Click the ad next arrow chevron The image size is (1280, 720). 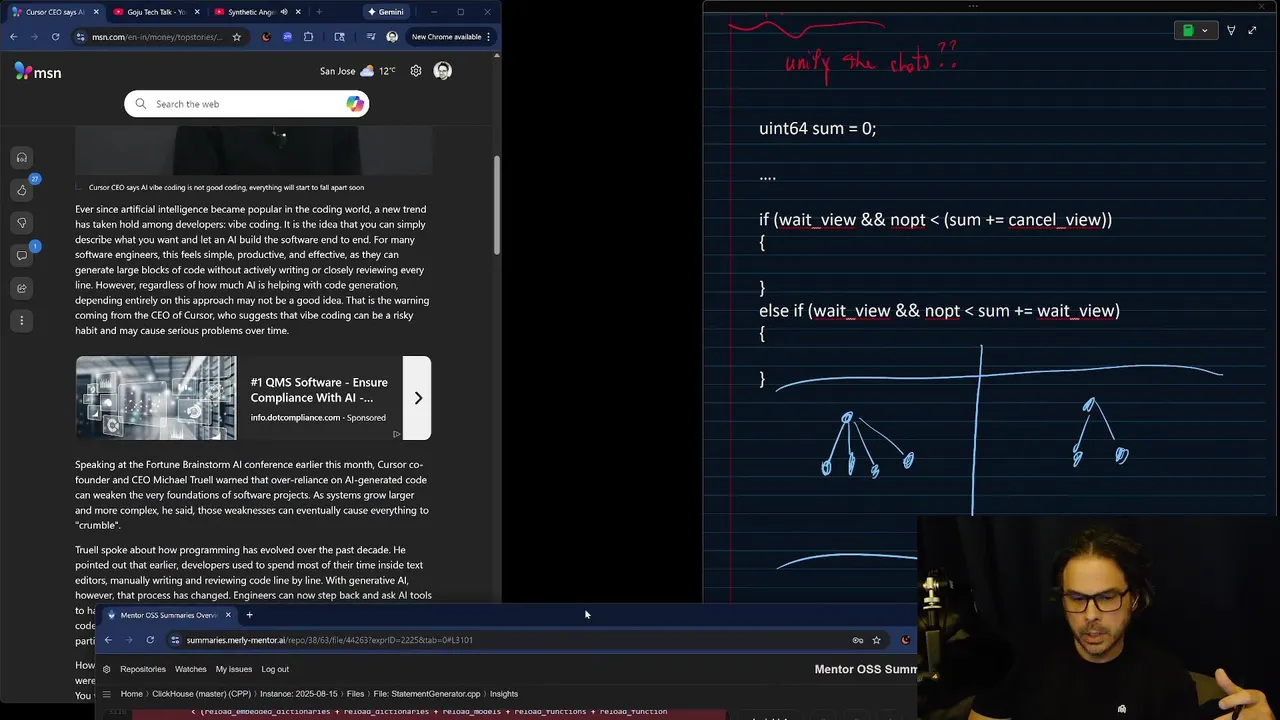(x=418, y=398)
